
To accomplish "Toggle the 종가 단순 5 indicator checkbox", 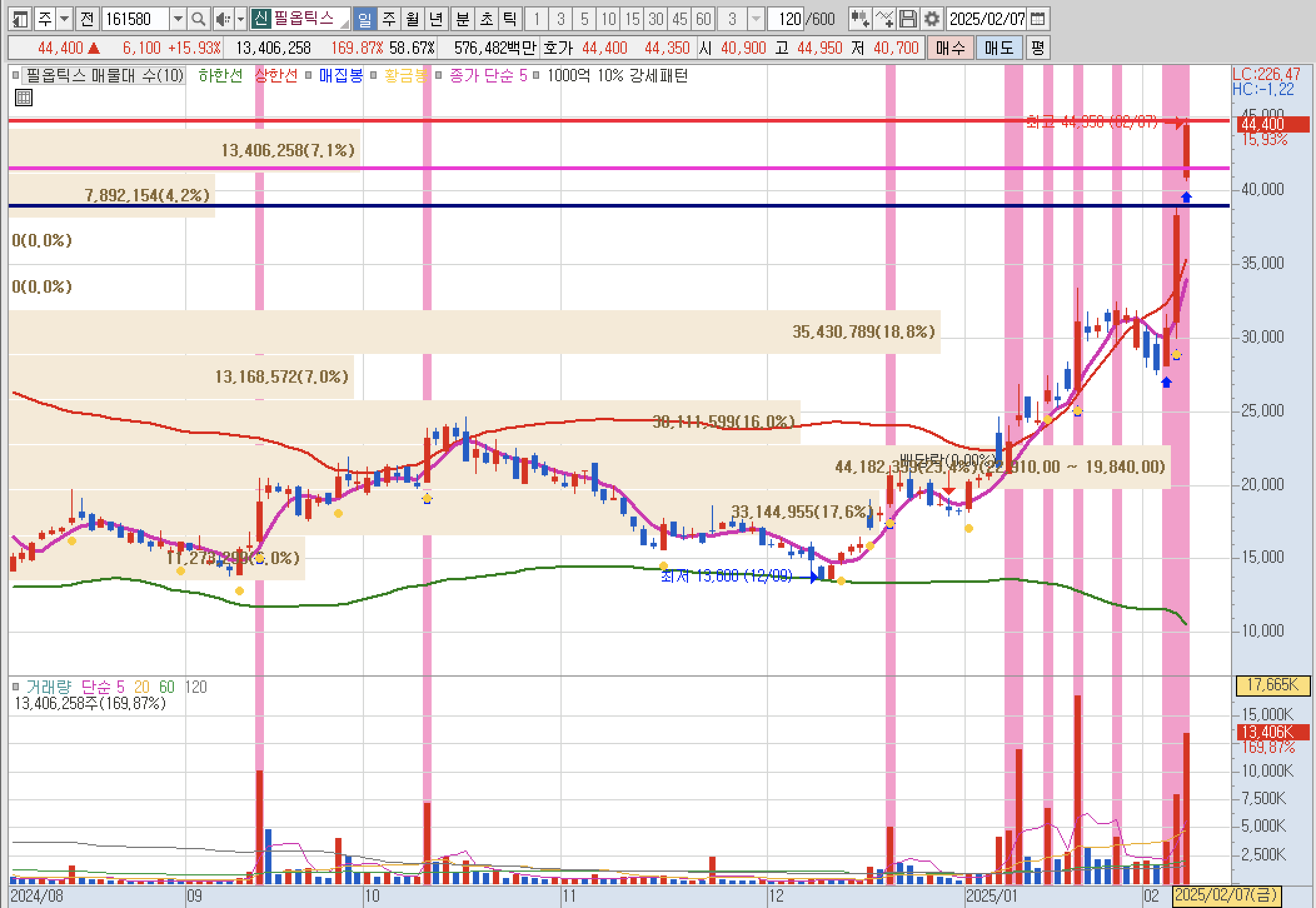I will click(x=438, y=76).
